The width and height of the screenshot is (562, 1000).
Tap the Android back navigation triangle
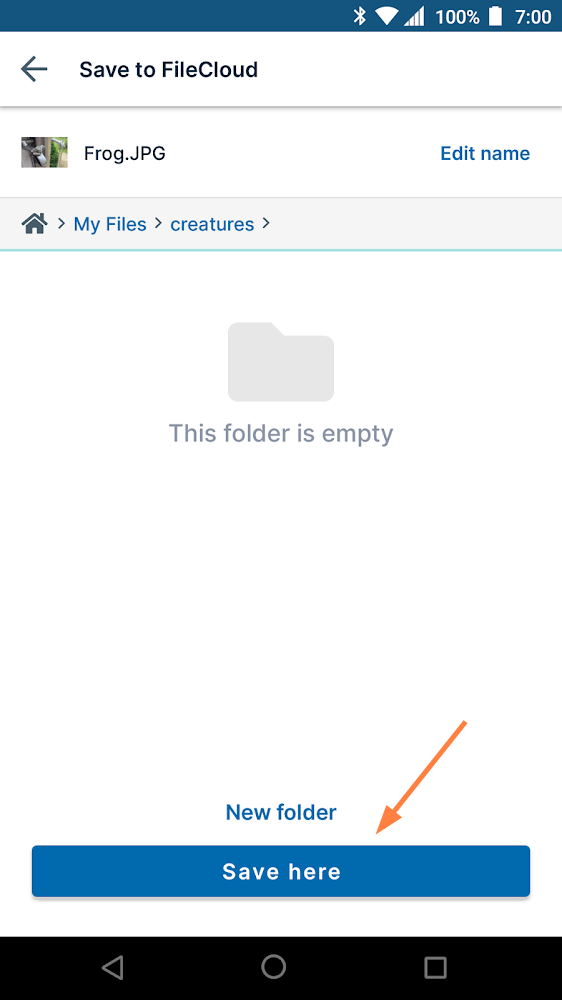point(113,967)
